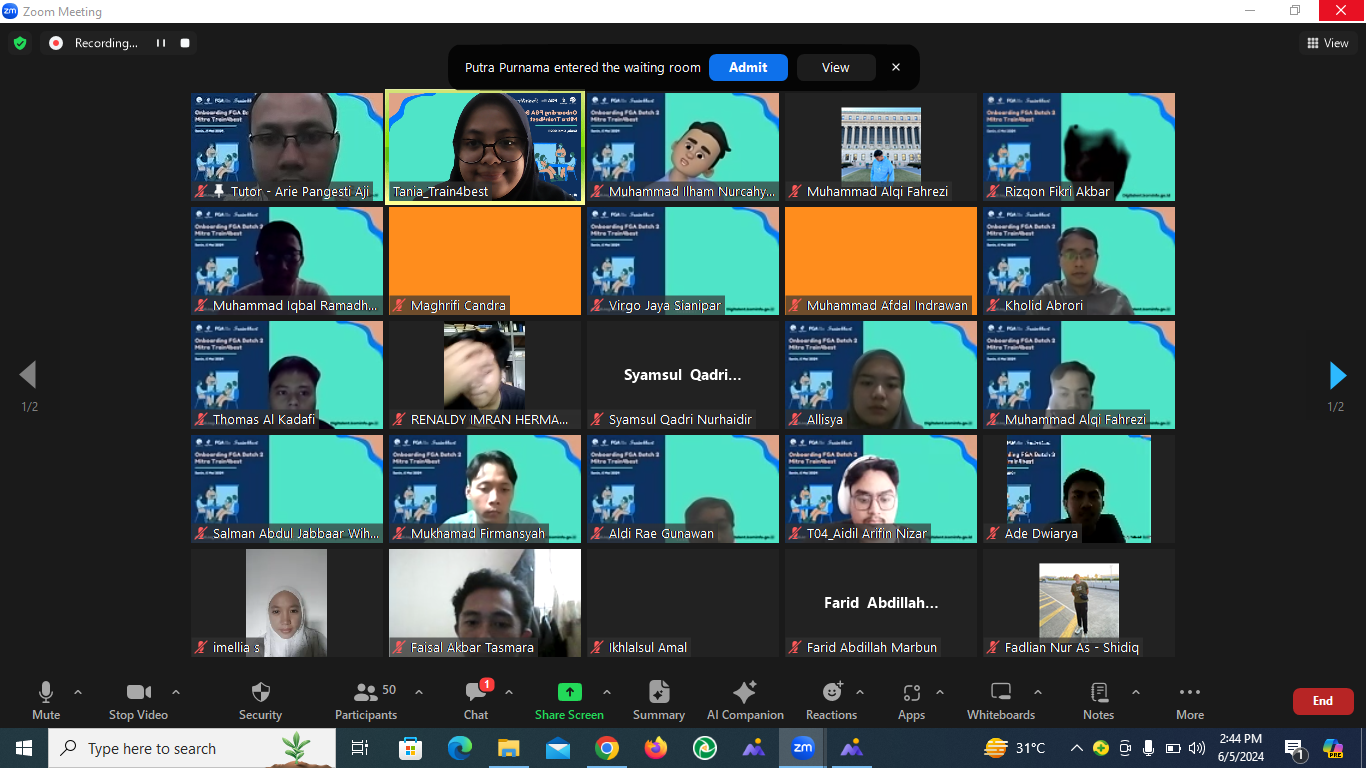
Task: Open the Reactions menu
Action: pos(831,692)
